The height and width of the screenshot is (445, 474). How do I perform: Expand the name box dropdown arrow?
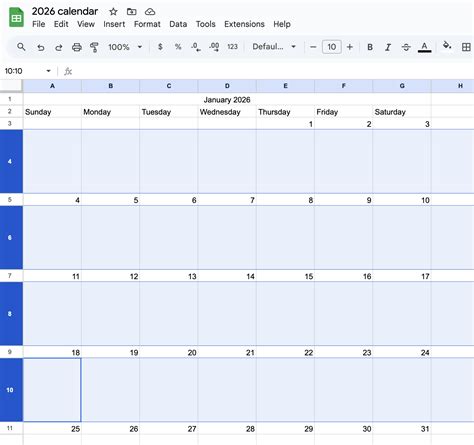point(48,71)
